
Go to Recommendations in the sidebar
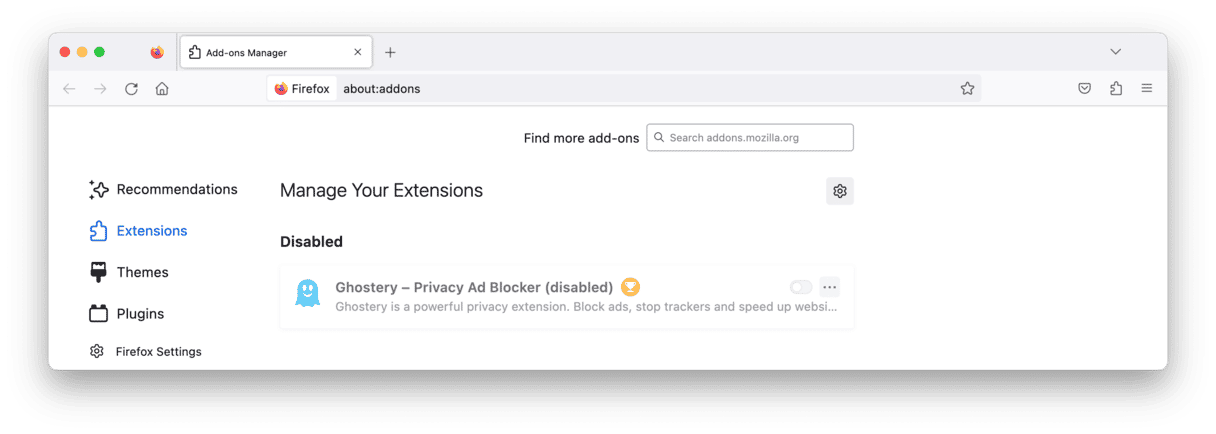[176, 189]
